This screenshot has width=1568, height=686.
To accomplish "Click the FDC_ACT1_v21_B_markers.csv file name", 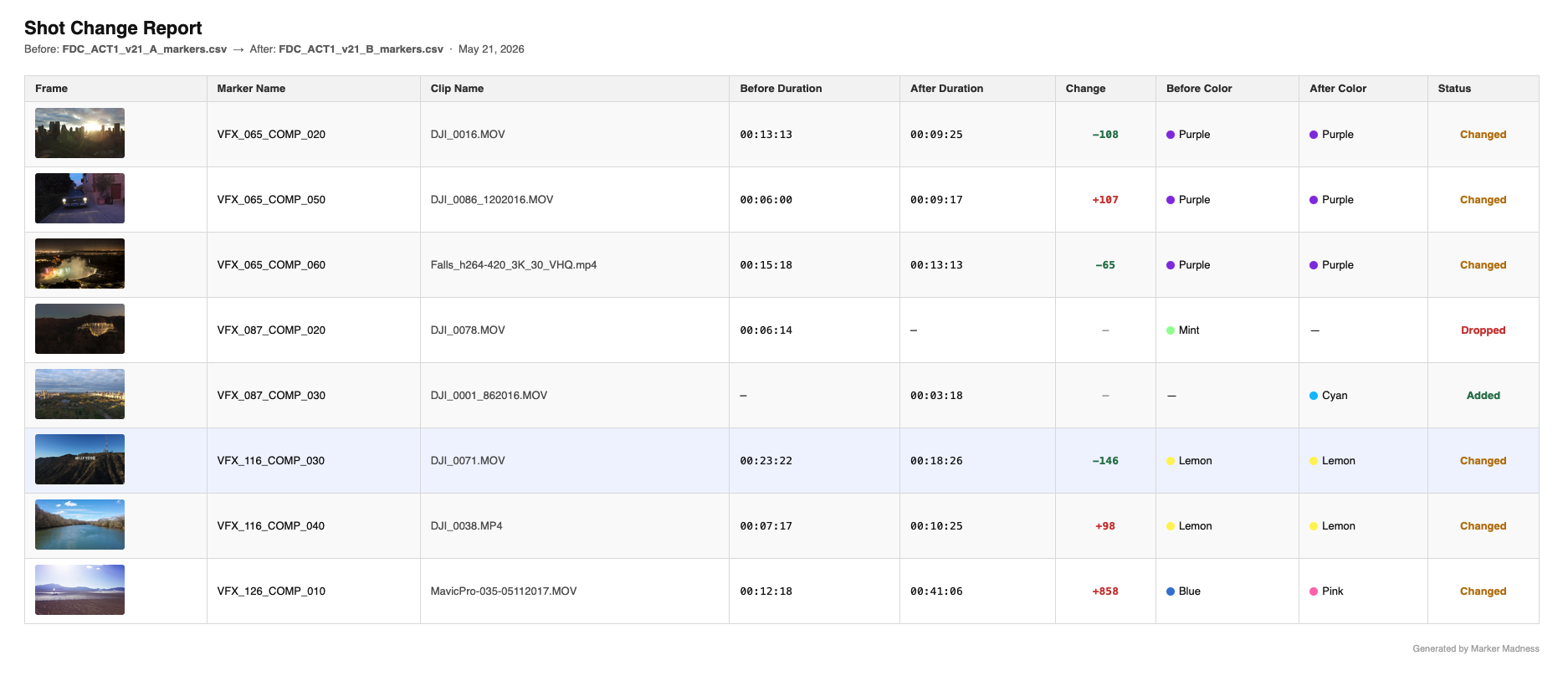I will [x=361, y=49].
